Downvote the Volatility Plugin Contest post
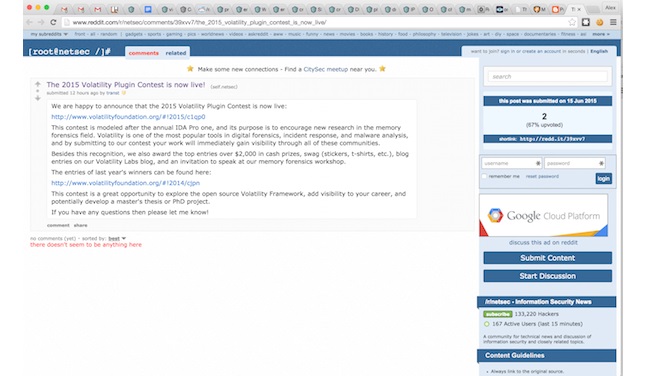This screenshot has height=376, width=650. tap(38, 98)
